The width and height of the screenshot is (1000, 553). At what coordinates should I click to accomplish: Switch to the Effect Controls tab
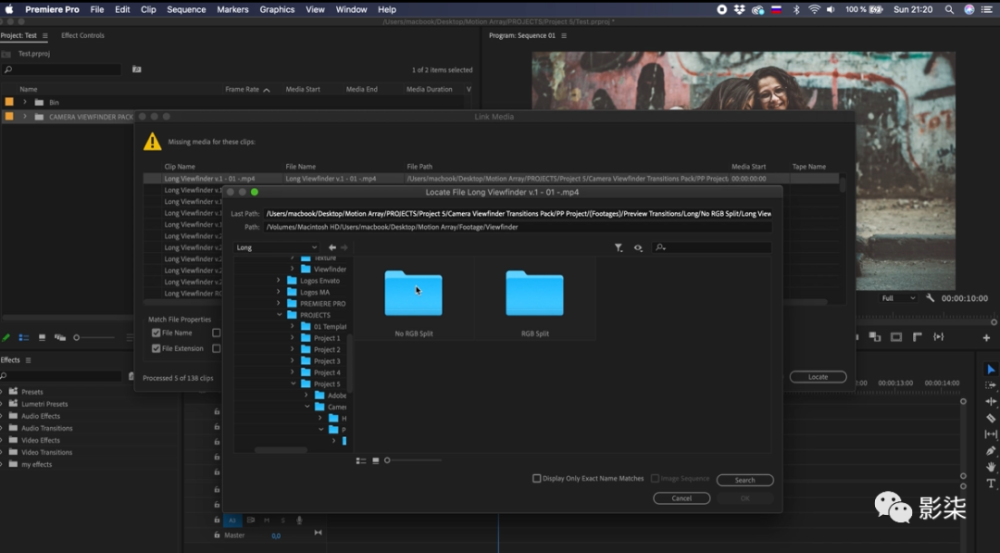[x=83, y=36]
